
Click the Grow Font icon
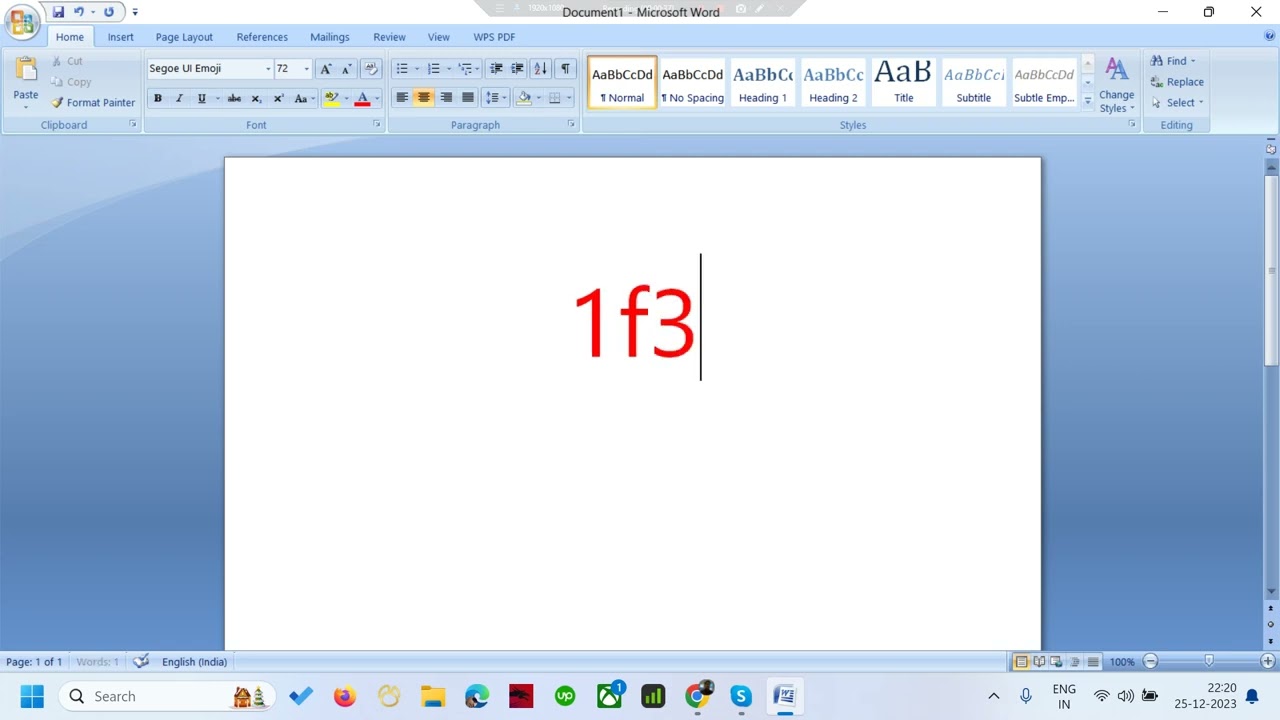click(324, 68)
